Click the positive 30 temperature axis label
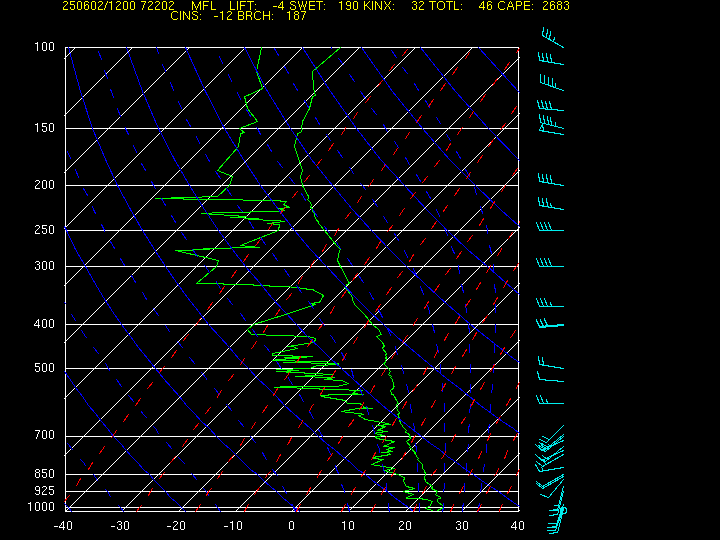Image resolution: width=720 pixels, height=540 pixels. click(x=462, y=526)
